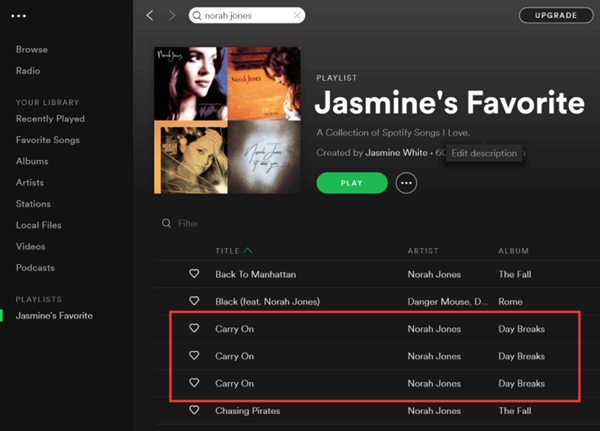Click the UPGRADE button
This screenshot has height=431, width=600.
(x=556, y=15)
